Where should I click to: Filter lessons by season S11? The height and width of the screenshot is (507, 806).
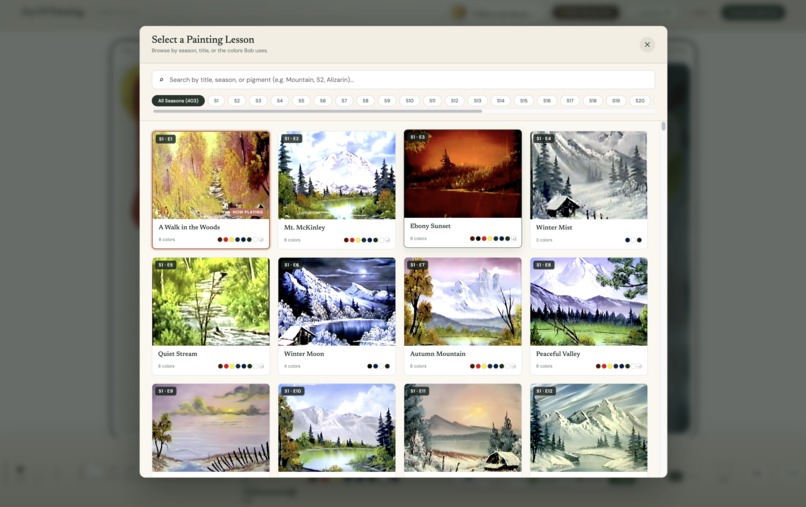point(432,101)
